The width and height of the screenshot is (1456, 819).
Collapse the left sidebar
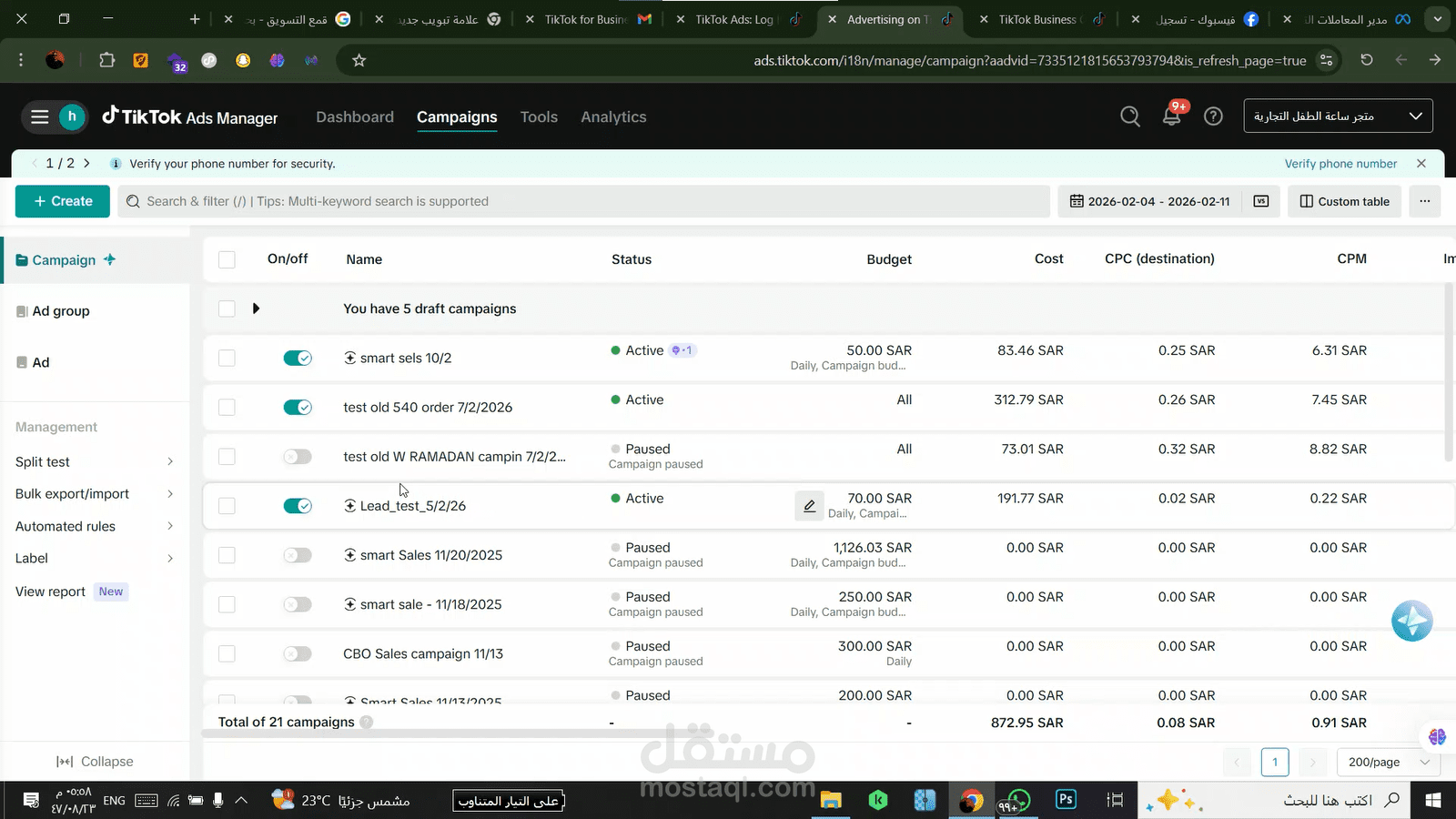(95, 762)
